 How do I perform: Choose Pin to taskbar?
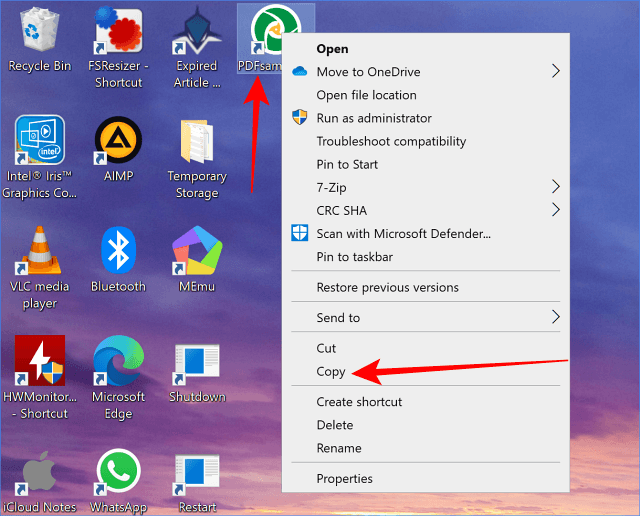click(426, 257)
